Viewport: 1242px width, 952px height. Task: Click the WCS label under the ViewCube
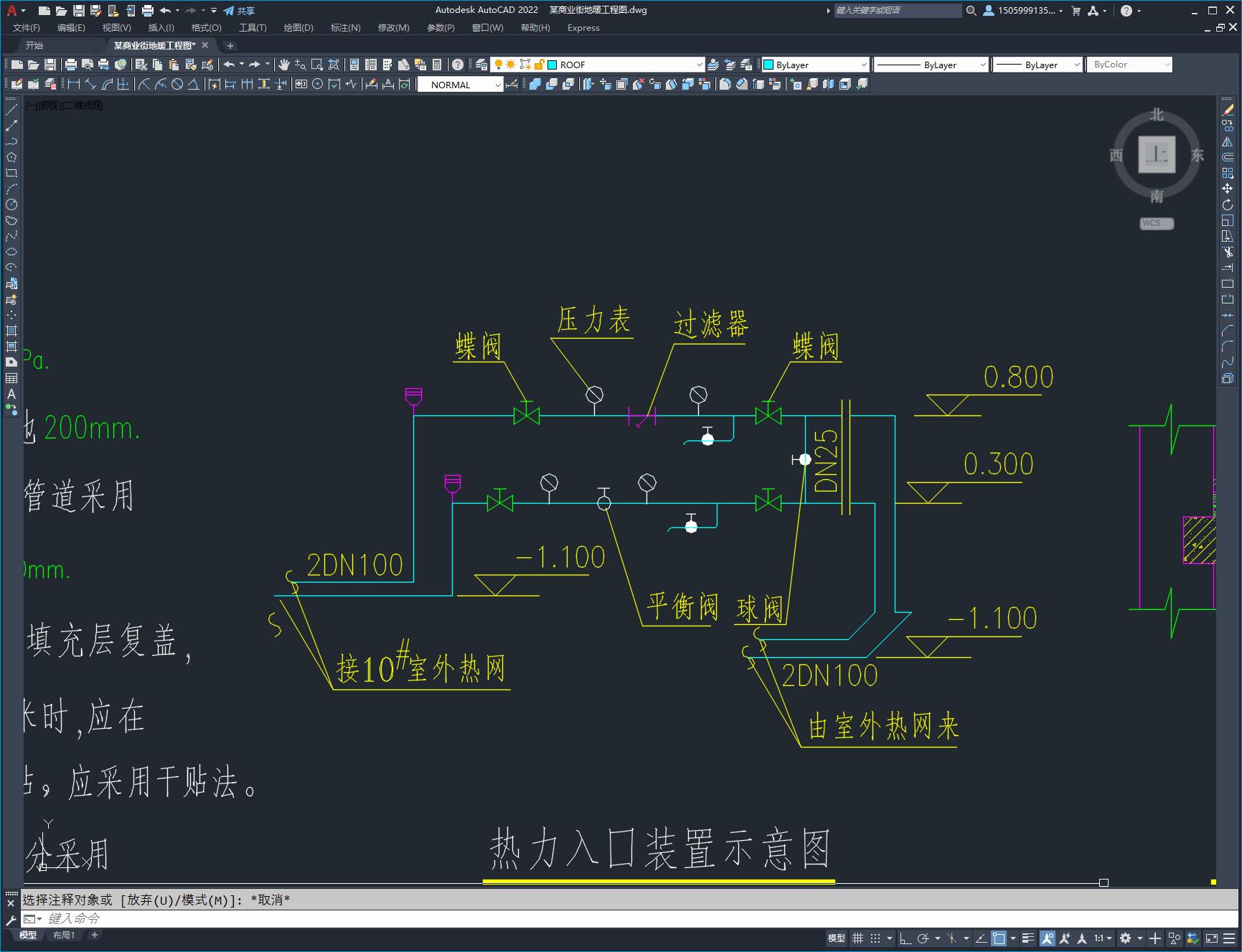(1157, 223)
